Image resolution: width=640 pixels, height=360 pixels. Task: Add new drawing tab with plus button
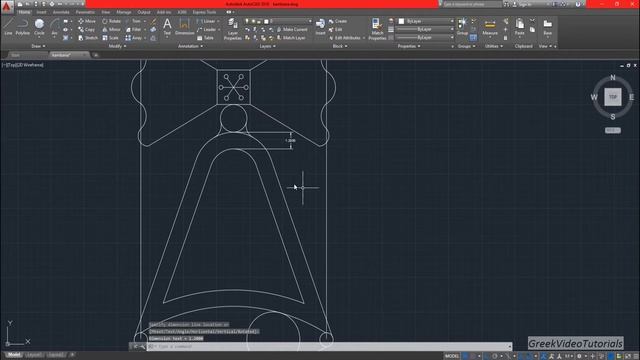[96, 55]
